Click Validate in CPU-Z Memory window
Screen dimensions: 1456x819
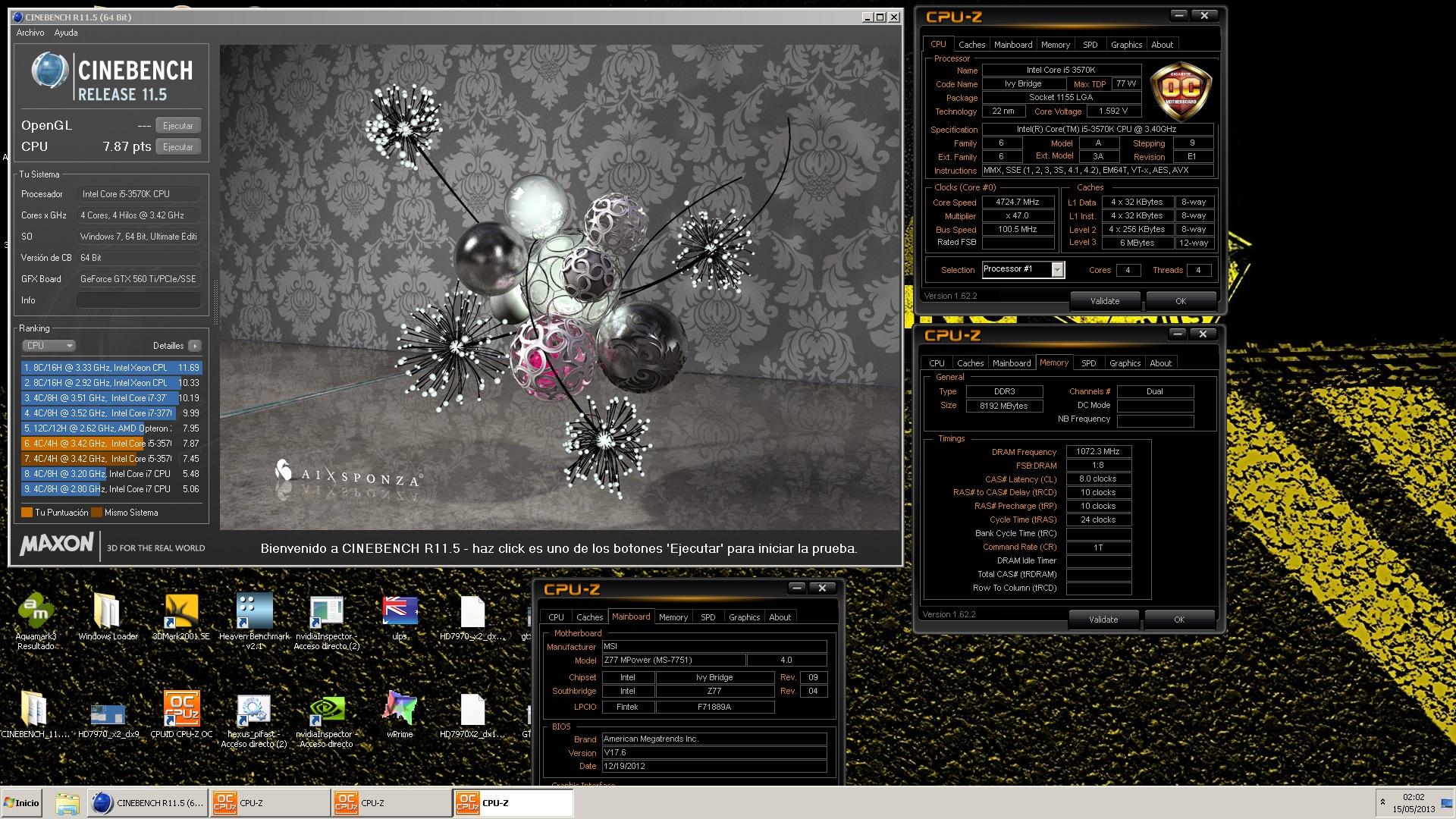pos(1103,620)
